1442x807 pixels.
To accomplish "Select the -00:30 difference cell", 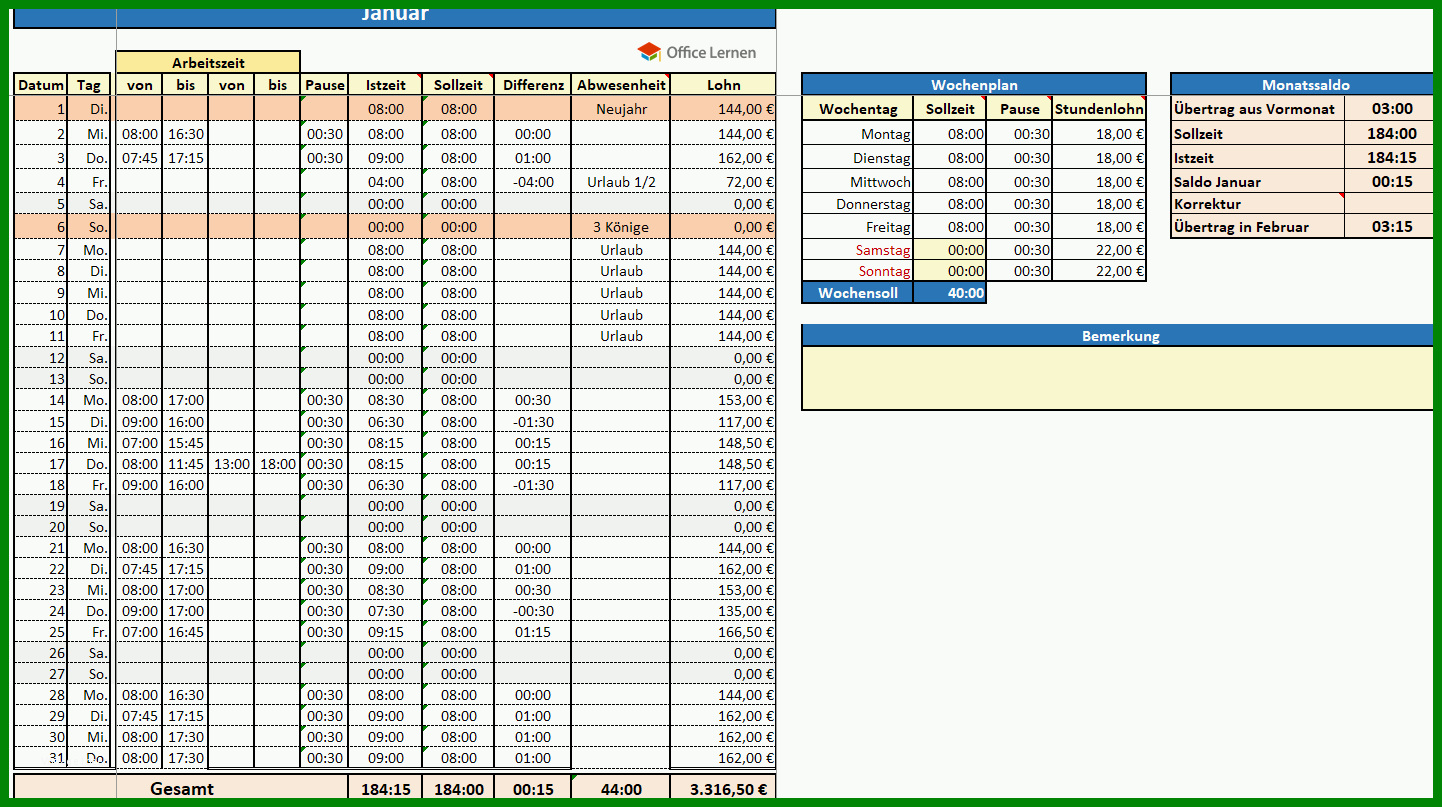I will coord(533,611).
